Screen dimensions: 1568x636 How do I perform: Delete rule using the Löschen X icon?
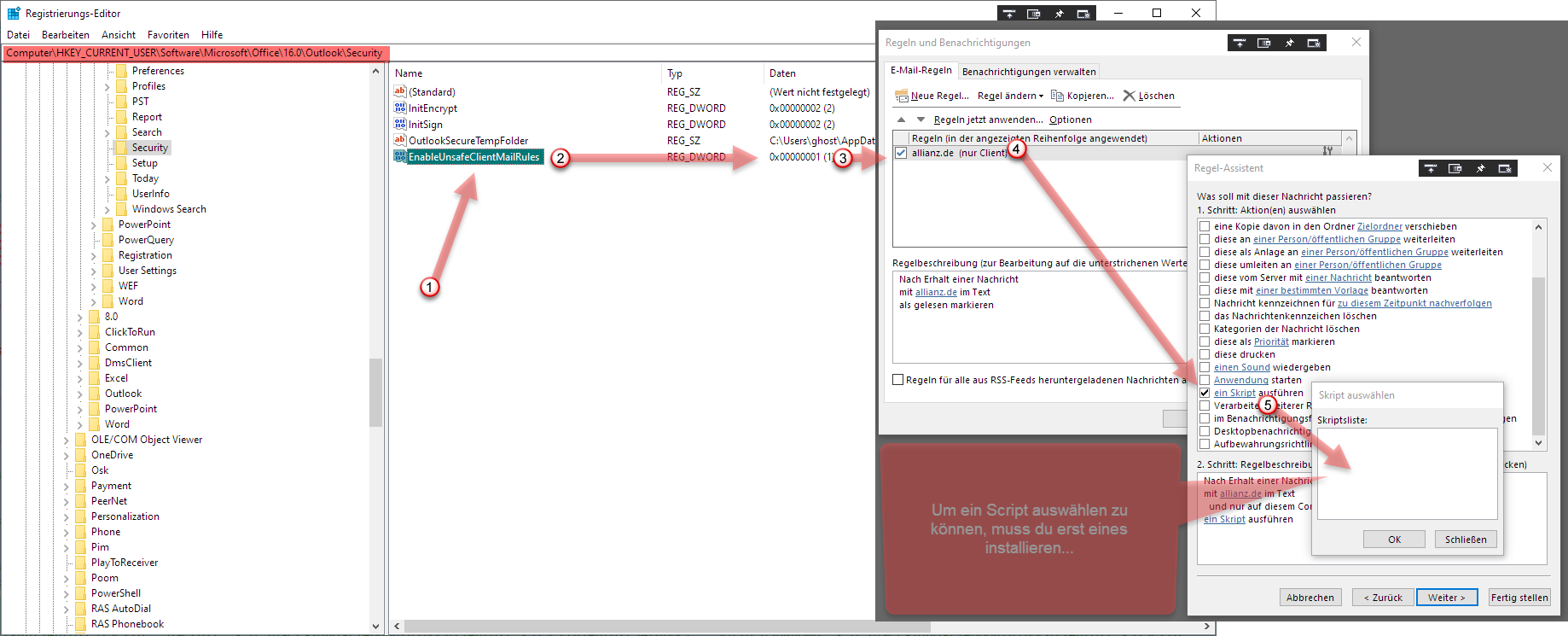click(1130, 96)
